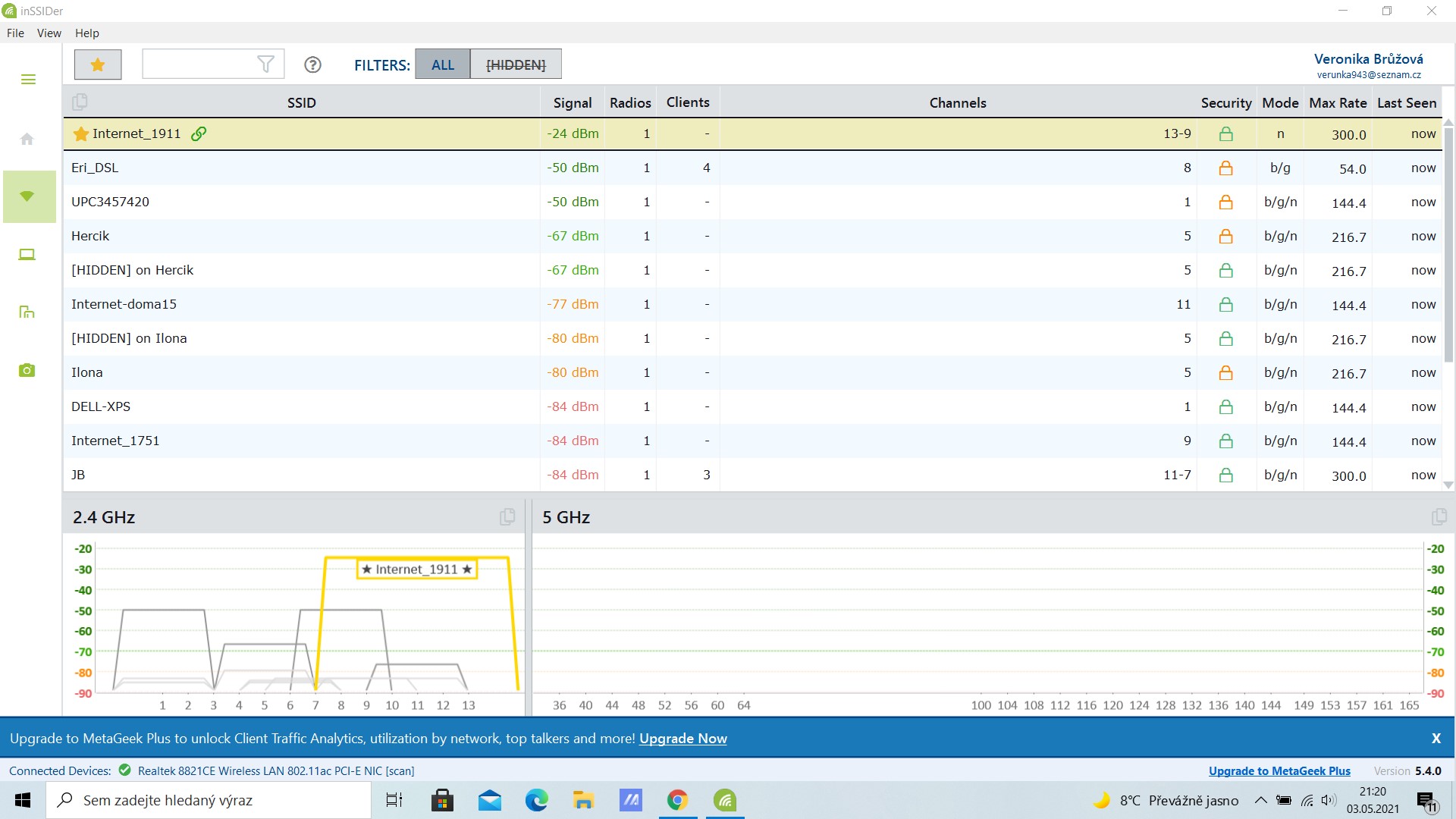1456x819 pixels.
Task: Toggle the [HIDDEN] filter
Action: tap(516, 64)
